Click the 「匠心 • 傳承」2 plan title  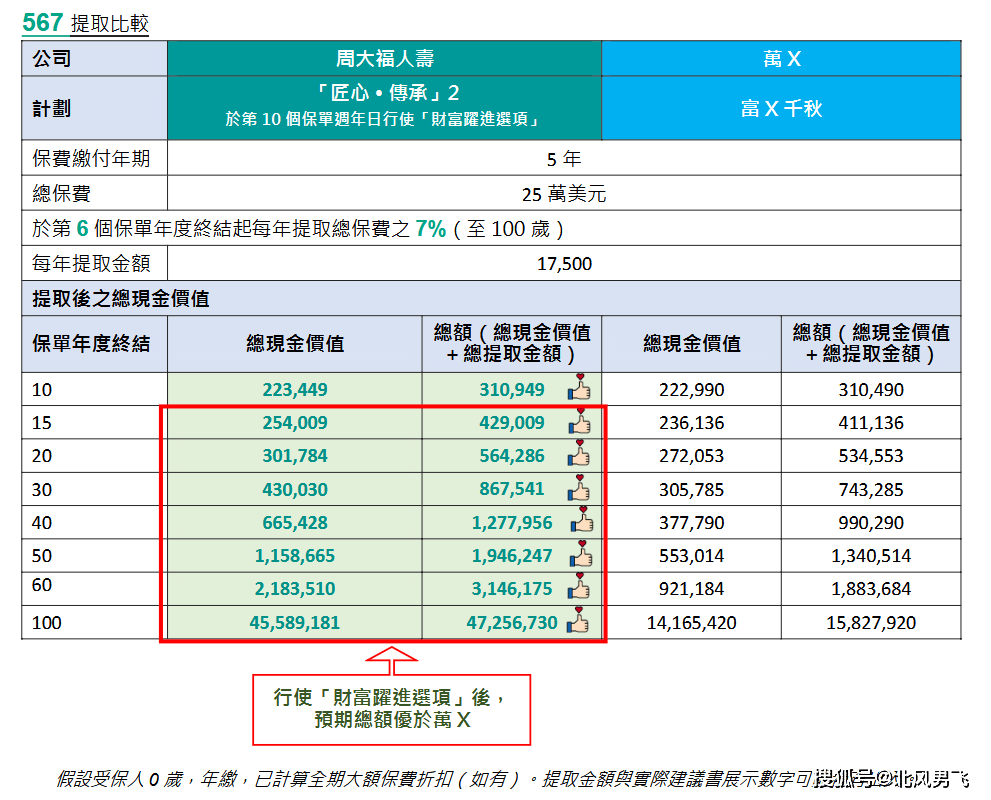[x=384, y=94]
